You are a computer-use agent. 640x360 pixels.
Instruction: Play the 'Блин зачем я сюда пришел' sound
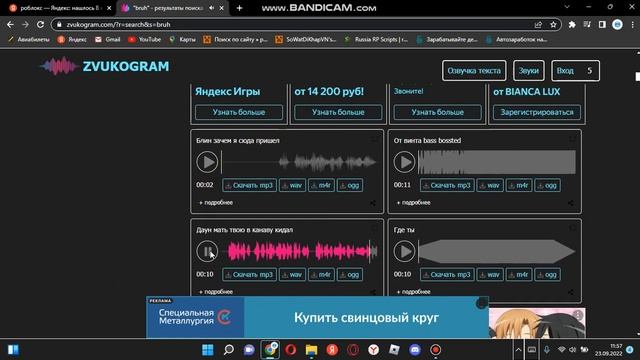tap(207, 162)
